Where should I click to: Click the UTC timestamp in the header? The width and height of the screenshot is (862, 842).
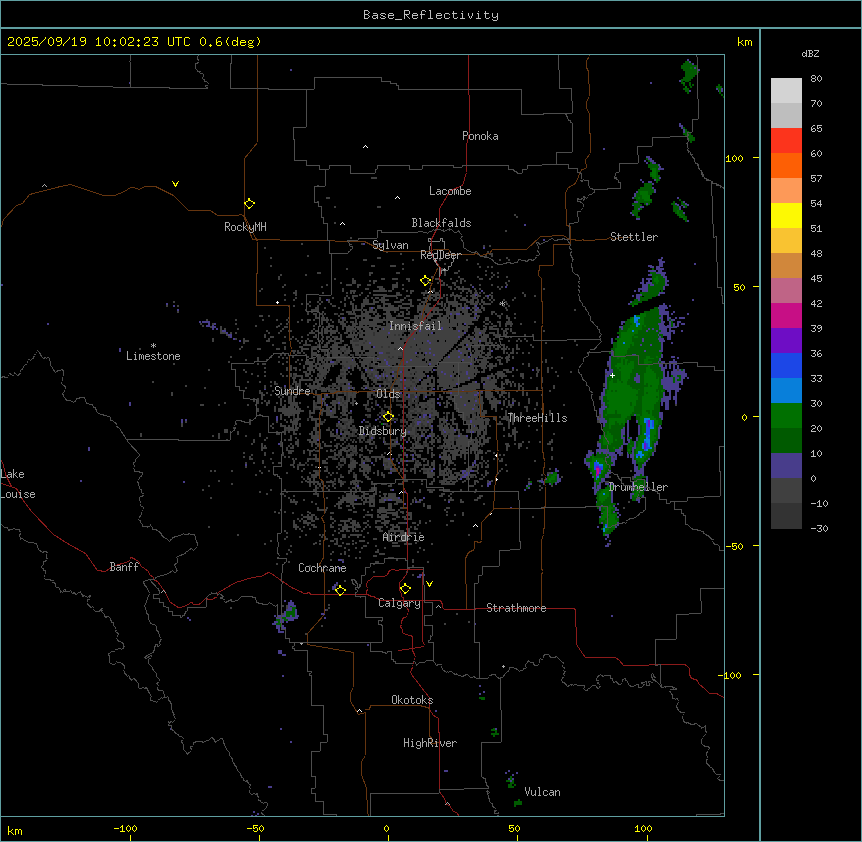pos(134,41)
